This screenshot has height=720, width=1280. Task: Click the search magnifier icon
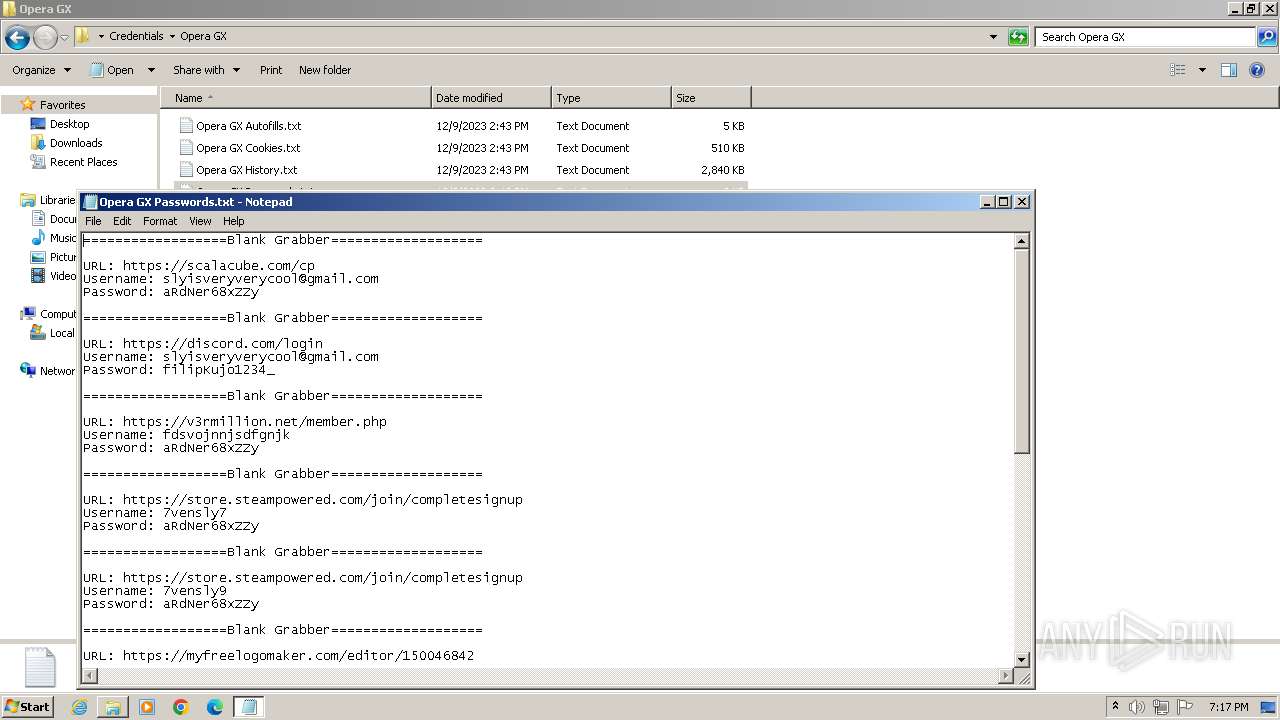click(1266, 37)
